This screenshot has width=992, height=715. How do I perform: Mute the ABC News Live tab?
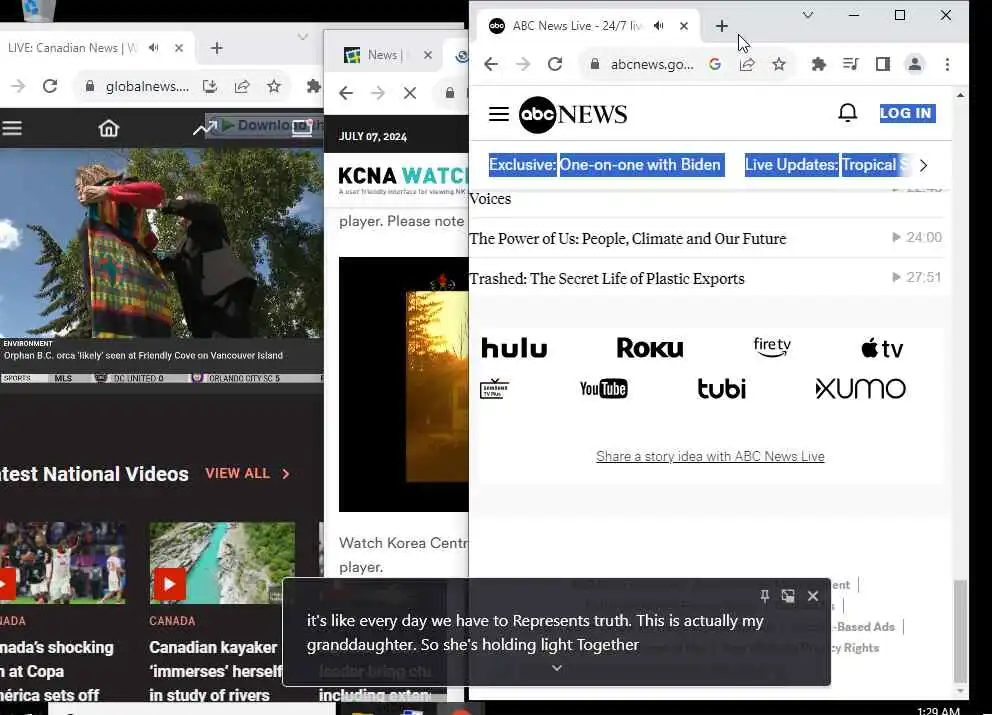[659, 26]
